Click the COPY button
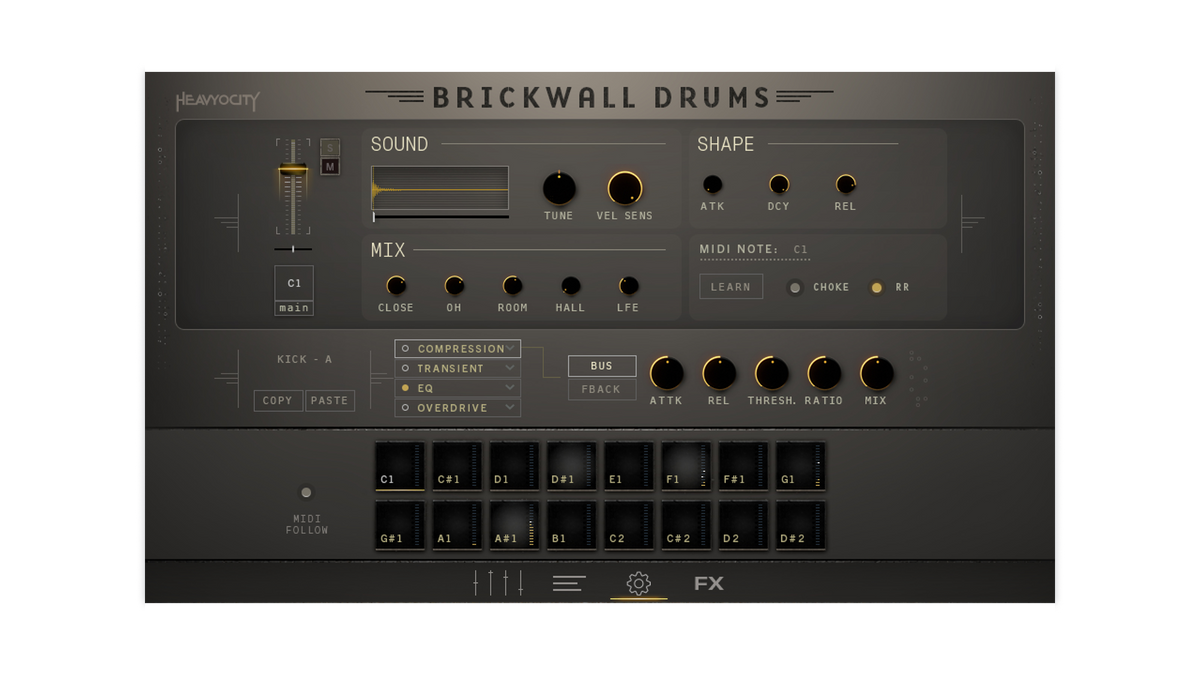Screen dimensions: 1200x675 pos(278,400)
